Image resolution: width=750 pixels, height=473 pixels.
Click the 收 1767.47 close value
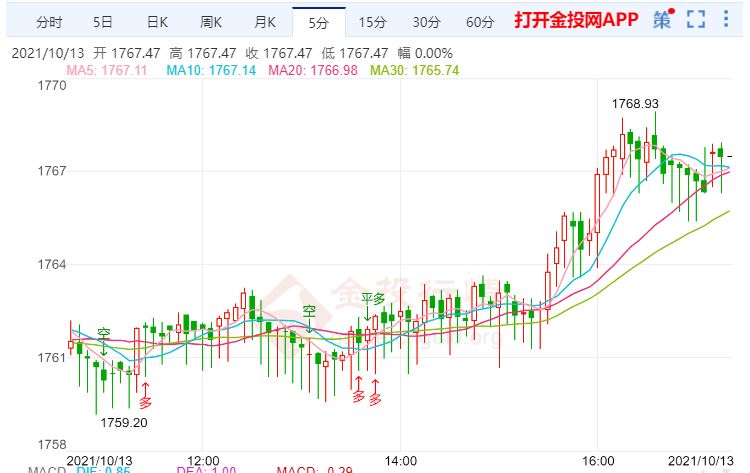278,53
